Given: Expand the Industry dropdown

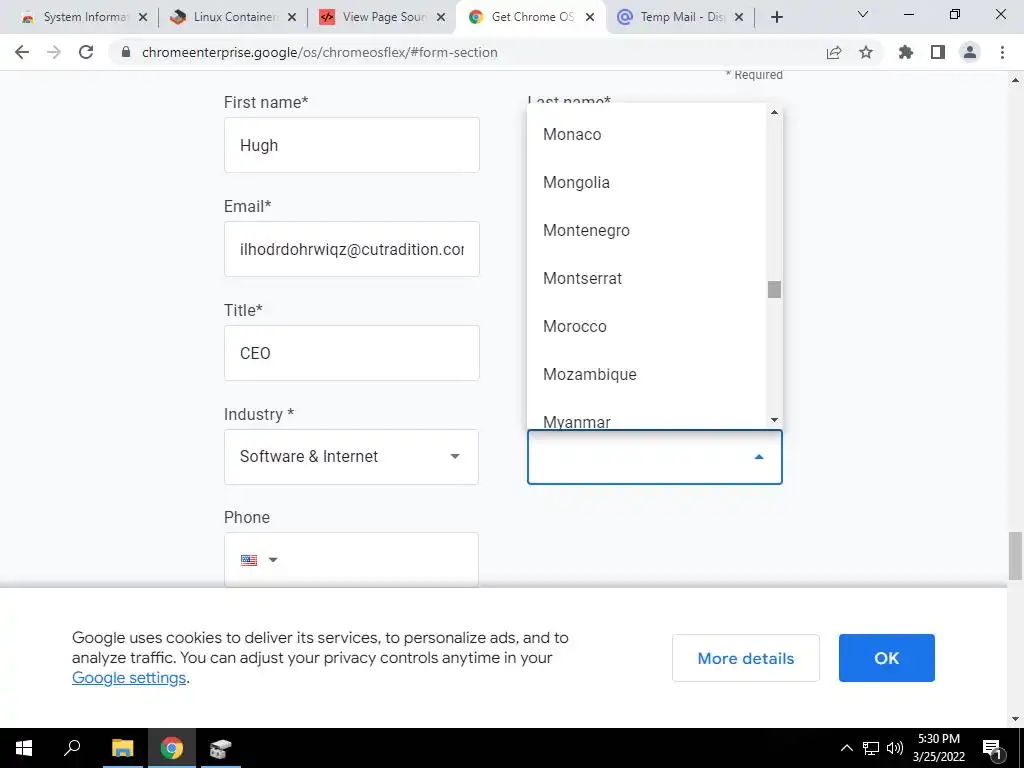Looking at the screenshot, I should [x=351, y=456].
